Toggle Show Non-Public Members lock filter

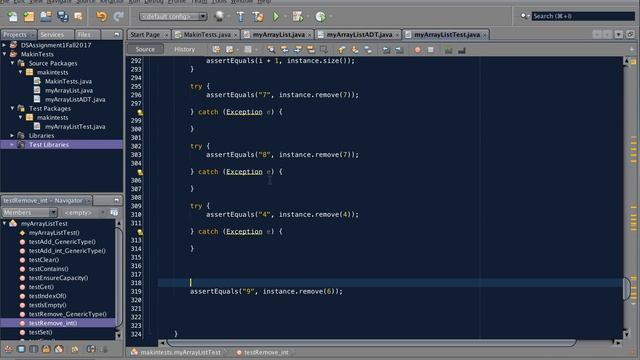(46, 349)
